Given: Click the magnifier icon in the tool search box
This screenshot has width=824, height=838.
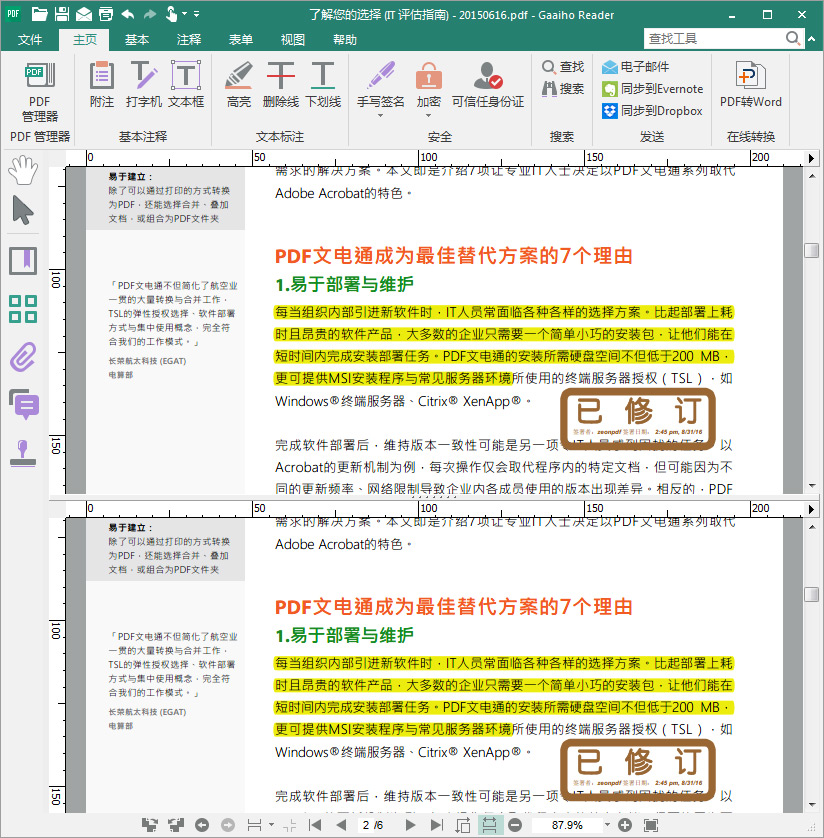Looking at the screenshot, I should [x=792, y=38].
